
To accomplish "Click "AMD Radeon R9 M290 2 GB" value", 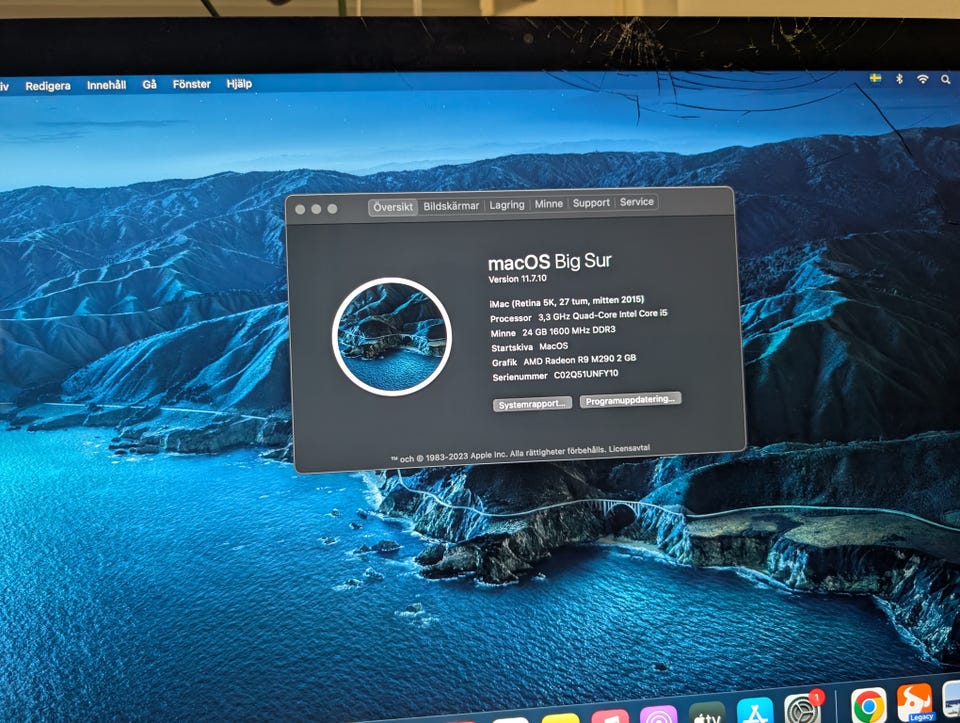I will (x=580, y=359).
